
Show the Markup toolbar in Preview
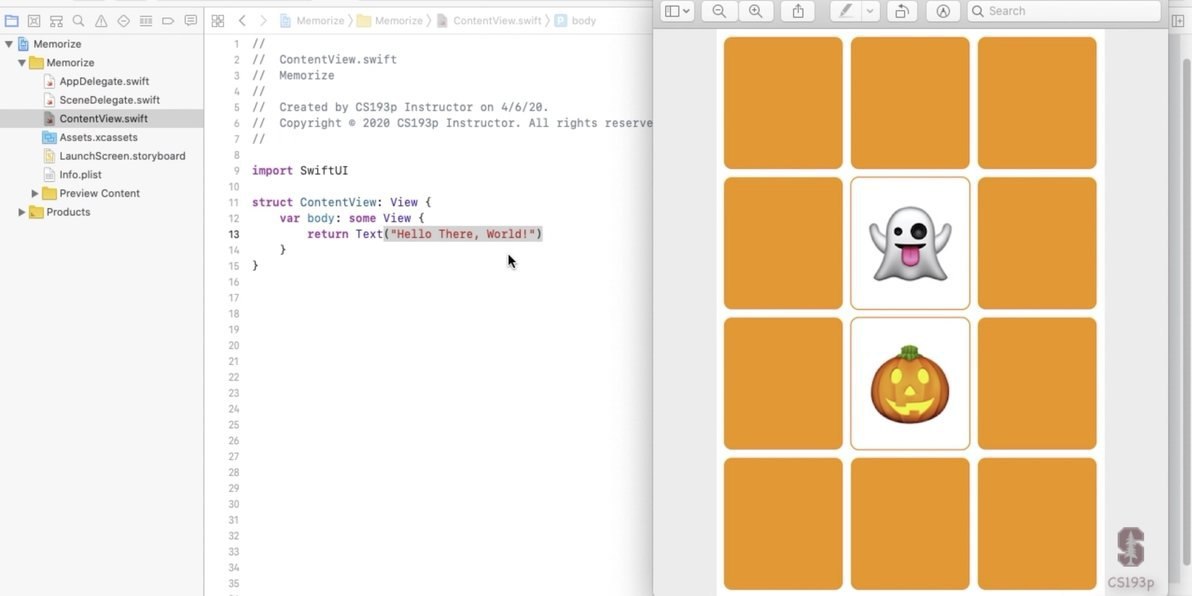pos(943,11)
